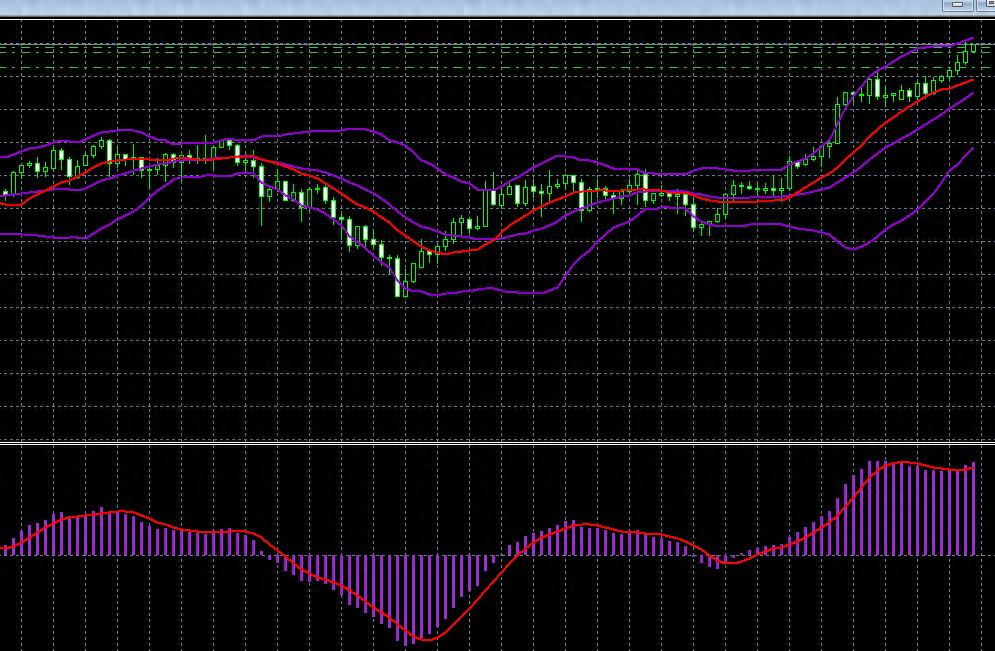Restore down the chart window
The height and width of the screenshot is (651, 995).
(982, 5)
